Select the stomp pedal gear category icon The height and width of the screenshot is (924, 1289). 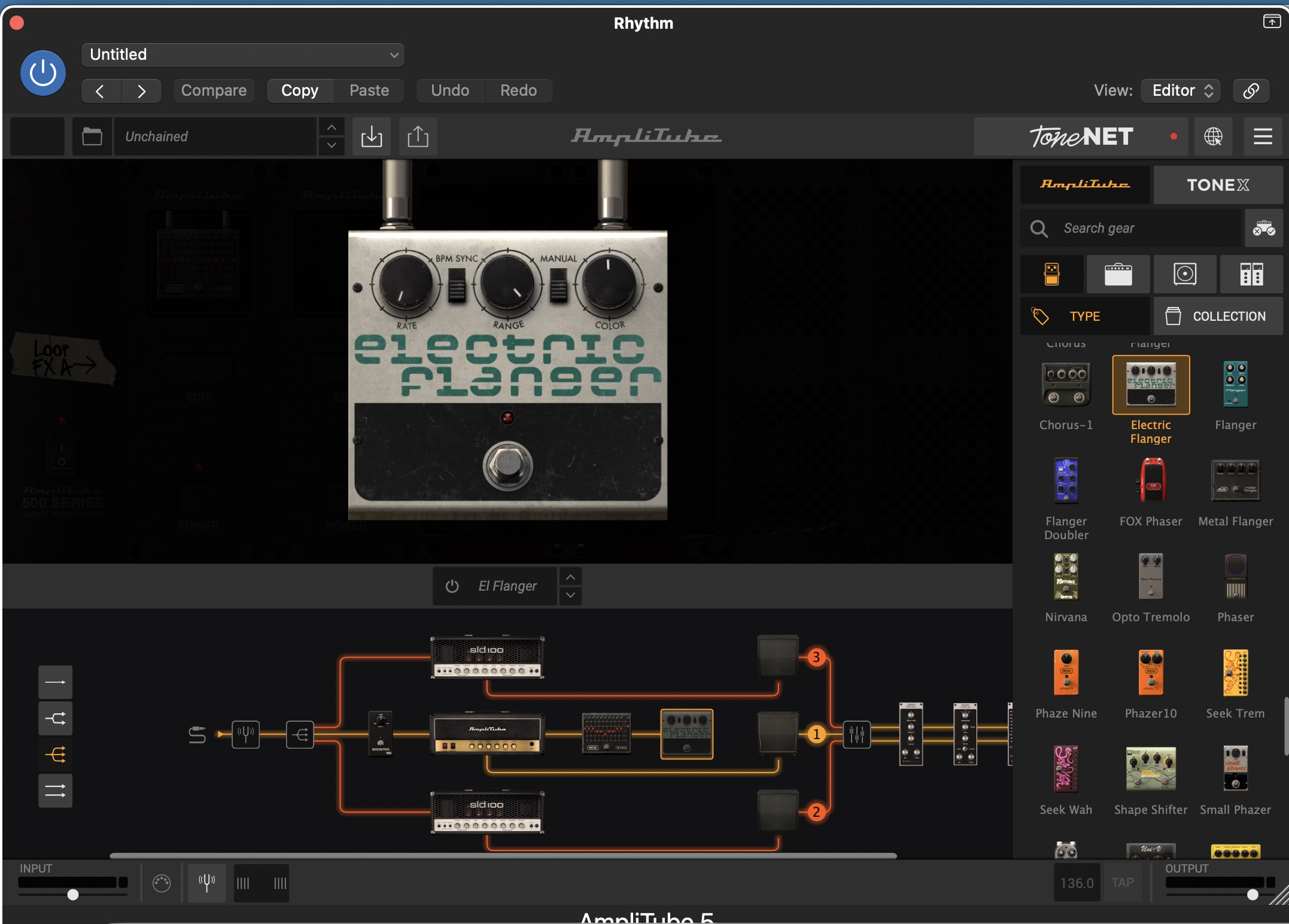click(1051, 274)
